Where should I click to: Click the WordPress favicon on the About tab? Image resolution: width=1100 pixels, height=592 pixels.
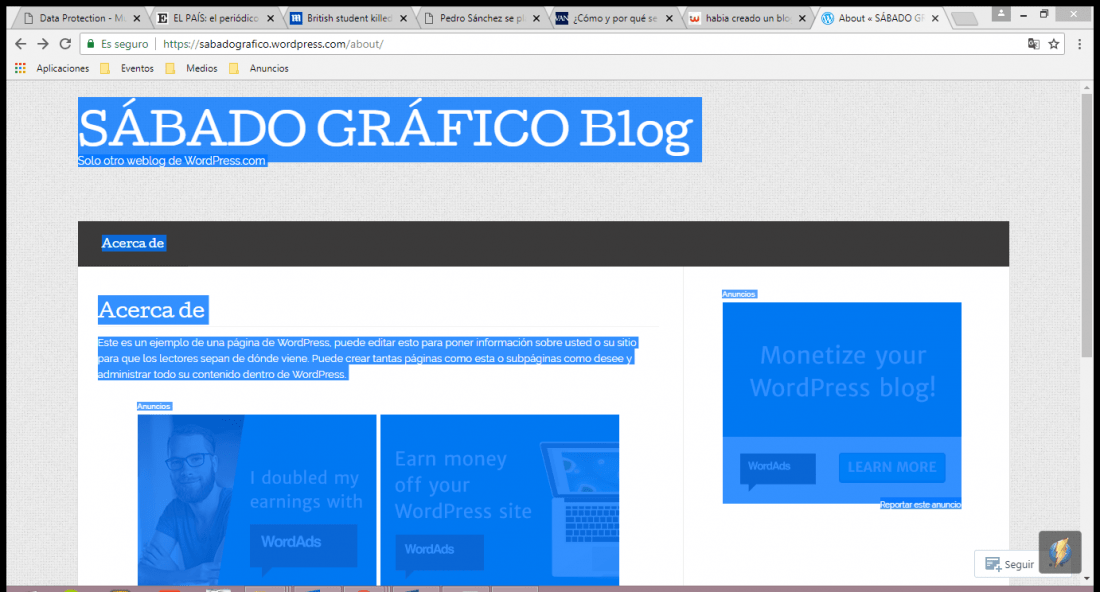click(x=828, y=18)
